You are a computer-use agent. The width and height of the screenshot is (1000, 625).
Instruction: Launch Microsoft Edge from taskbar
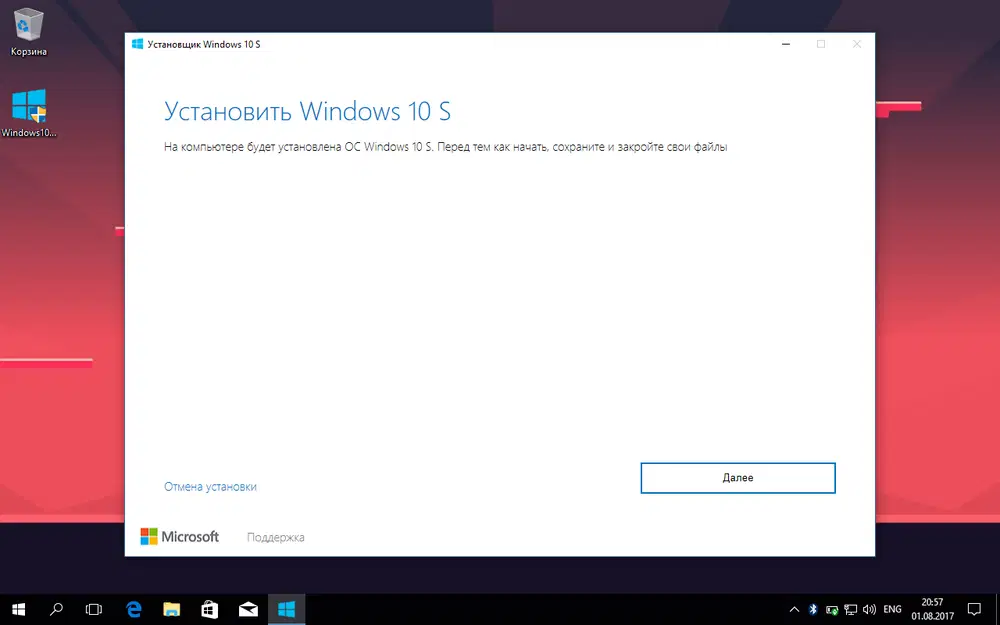click(x=133, y=610)
